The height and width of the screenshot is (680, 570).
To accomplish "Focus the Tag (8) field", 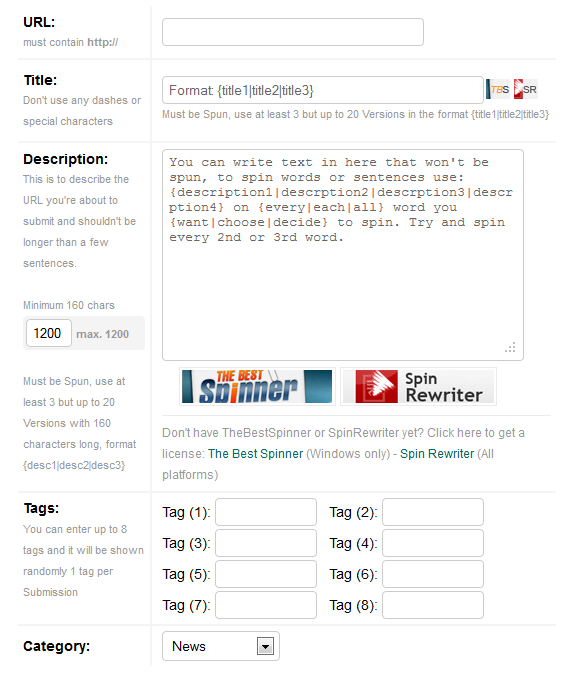I will click(433, 605).
